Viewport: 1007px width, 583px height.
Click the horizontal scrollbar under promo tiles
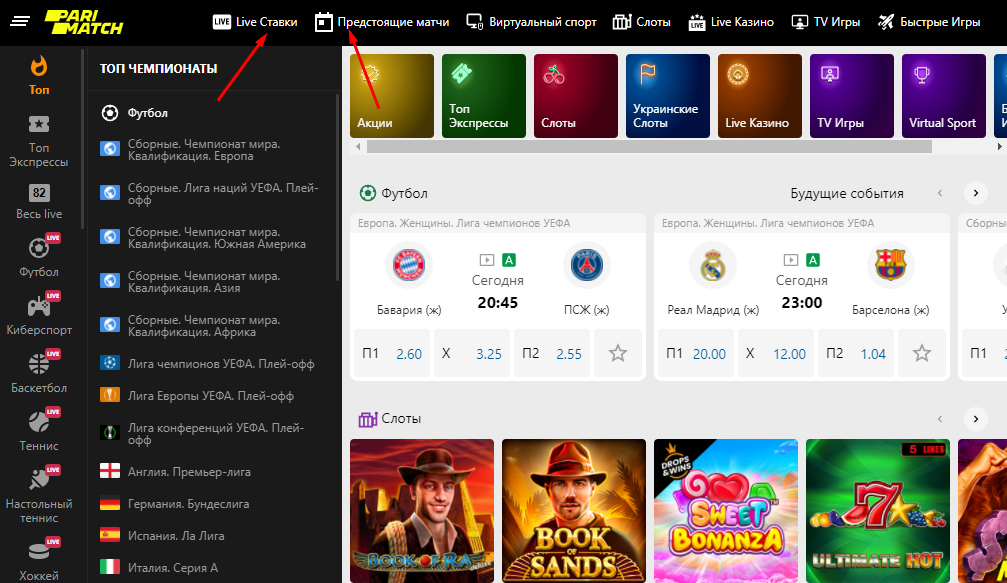[649, 146]
